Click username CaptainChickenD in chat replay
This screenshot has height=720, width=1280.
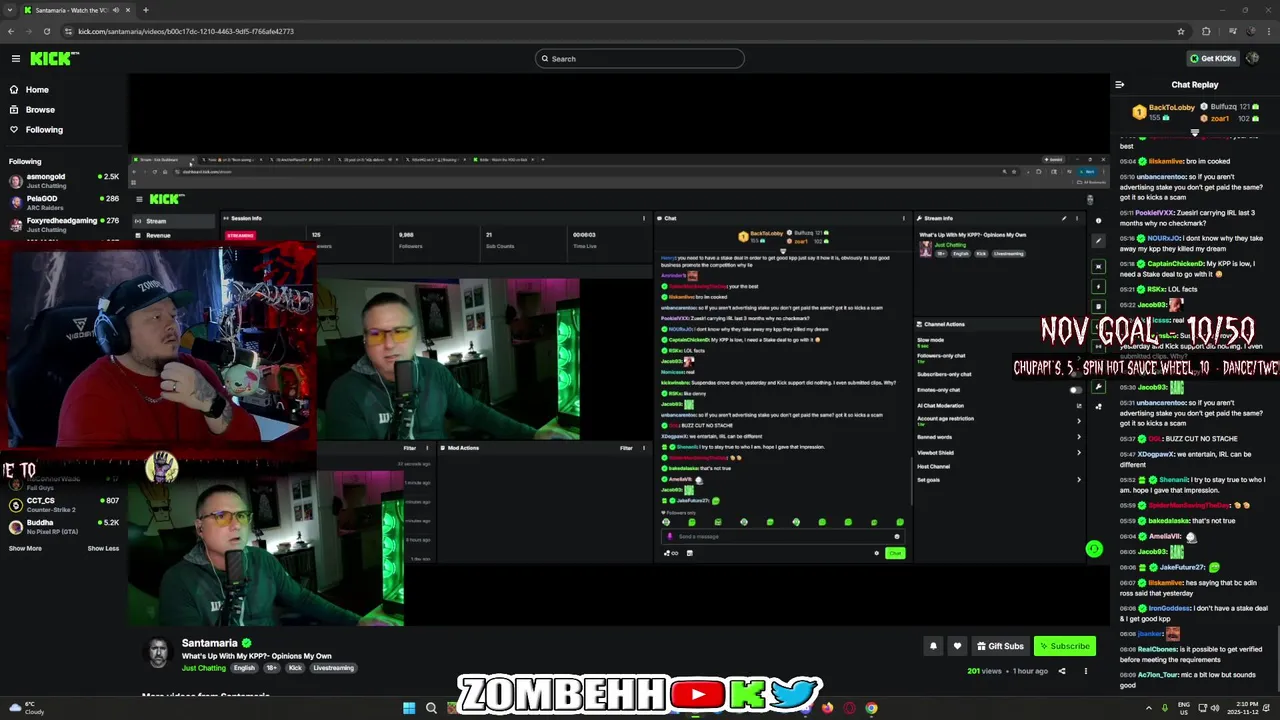1177,264
